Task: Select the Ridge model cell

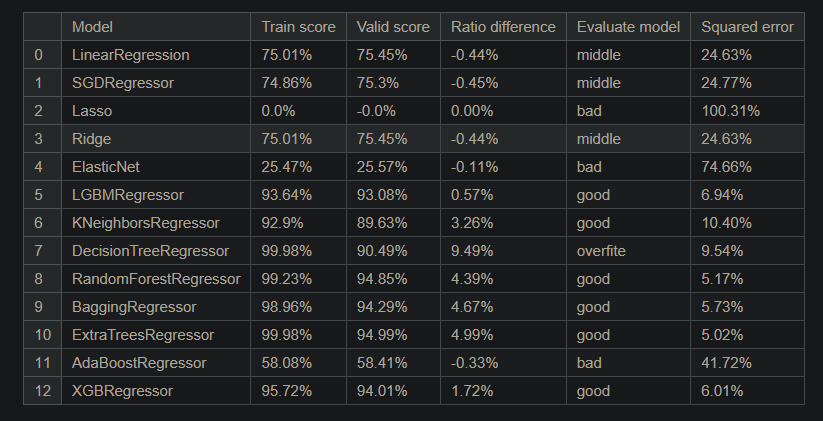Action: click(x=91, y=139)
